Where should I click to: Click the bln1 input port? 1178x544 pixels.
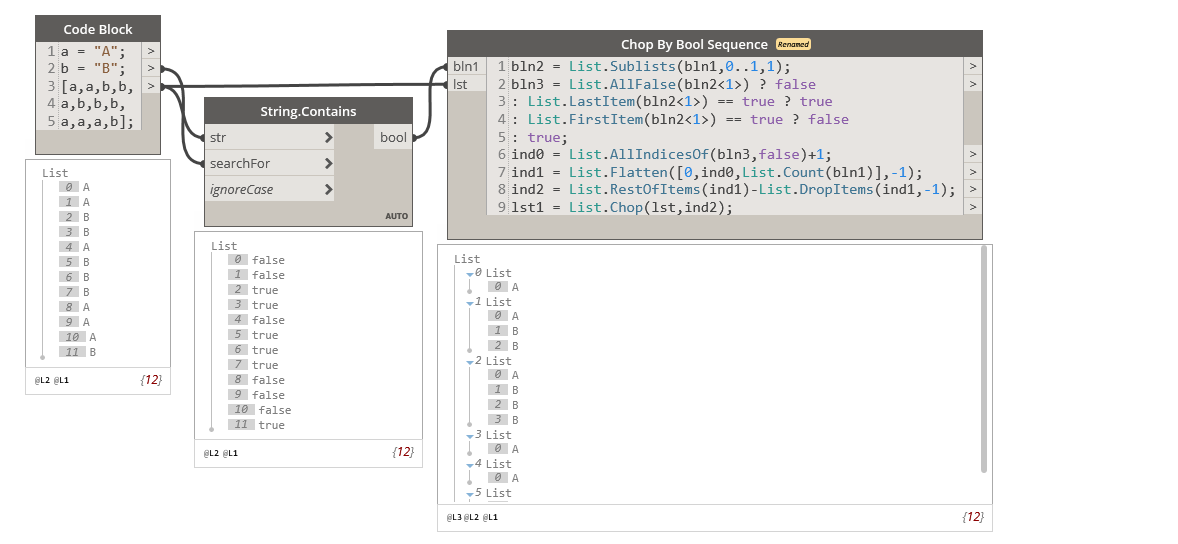click(x=466, y=66)
